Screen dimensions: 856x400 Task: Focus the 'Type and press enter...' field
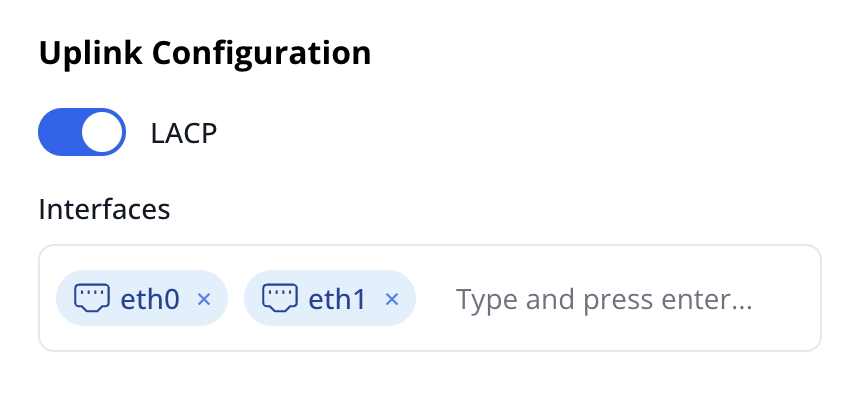click(x=603, y=299)
